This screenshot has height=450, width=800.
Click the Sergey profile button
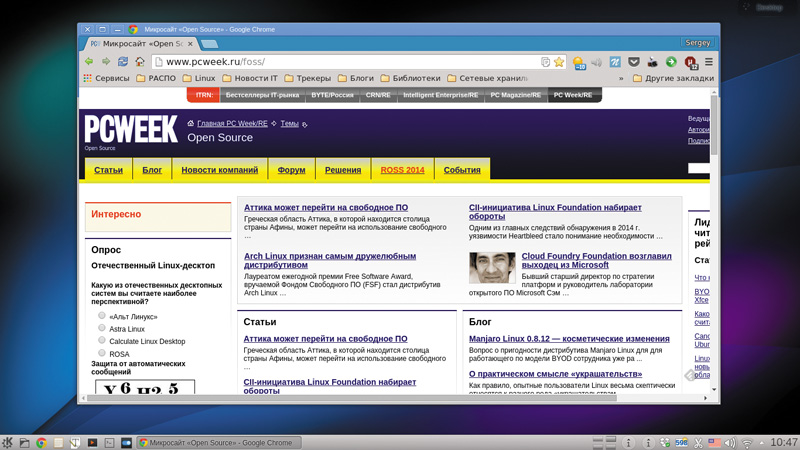697,43
